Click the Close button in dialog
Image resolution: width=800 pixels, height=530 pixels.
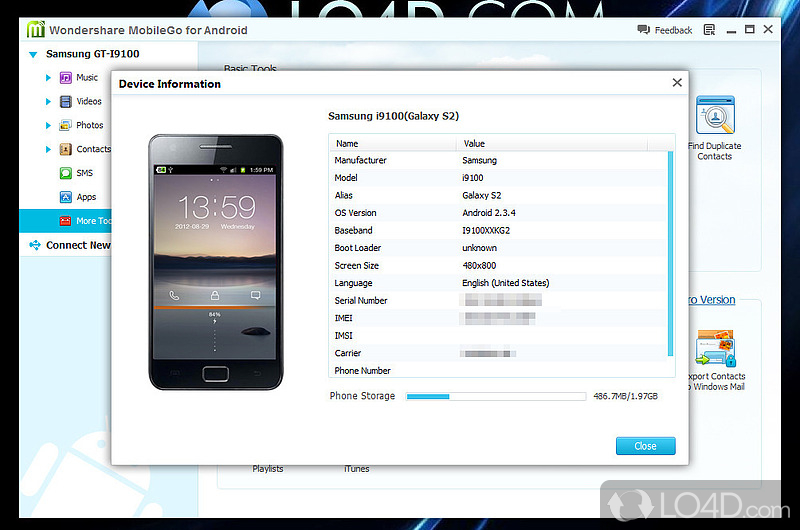tap(645, 446)
